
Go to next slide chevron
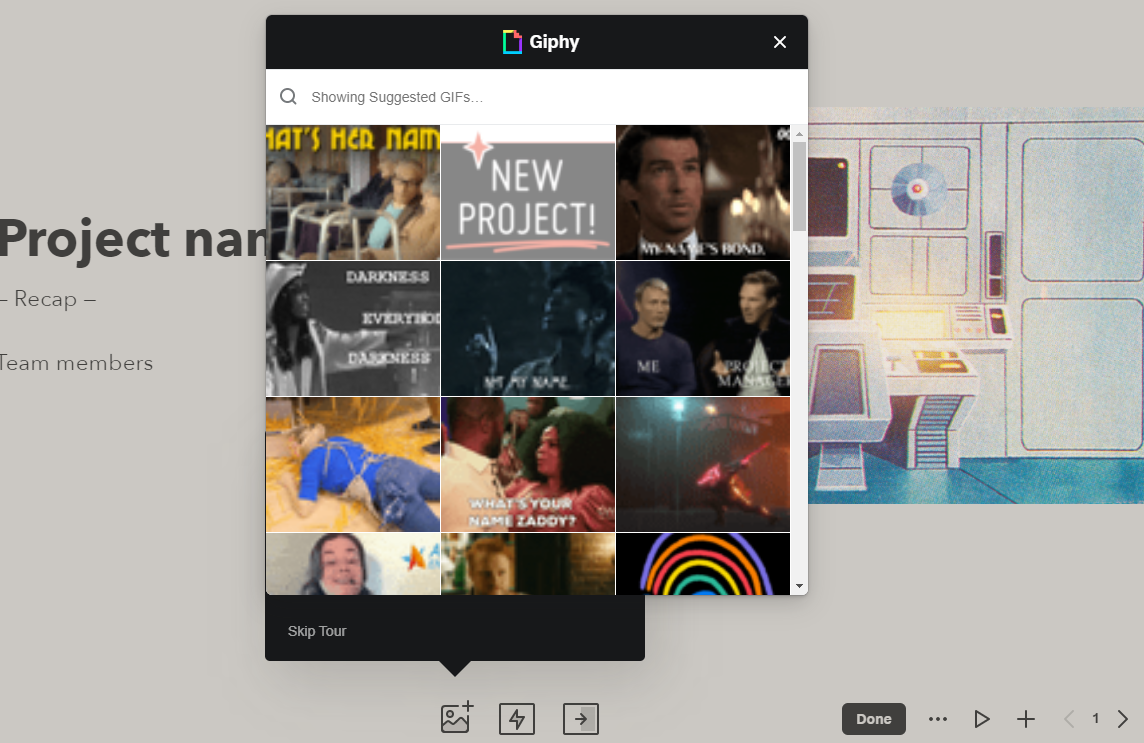coord(1123,719)
